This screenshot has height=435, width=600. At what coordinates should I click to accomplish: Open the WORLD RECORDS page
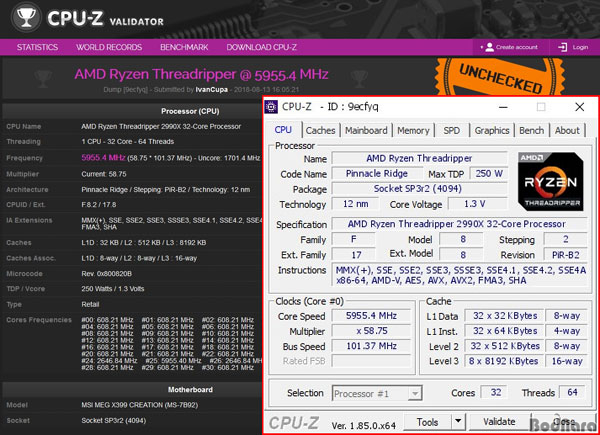109,47
